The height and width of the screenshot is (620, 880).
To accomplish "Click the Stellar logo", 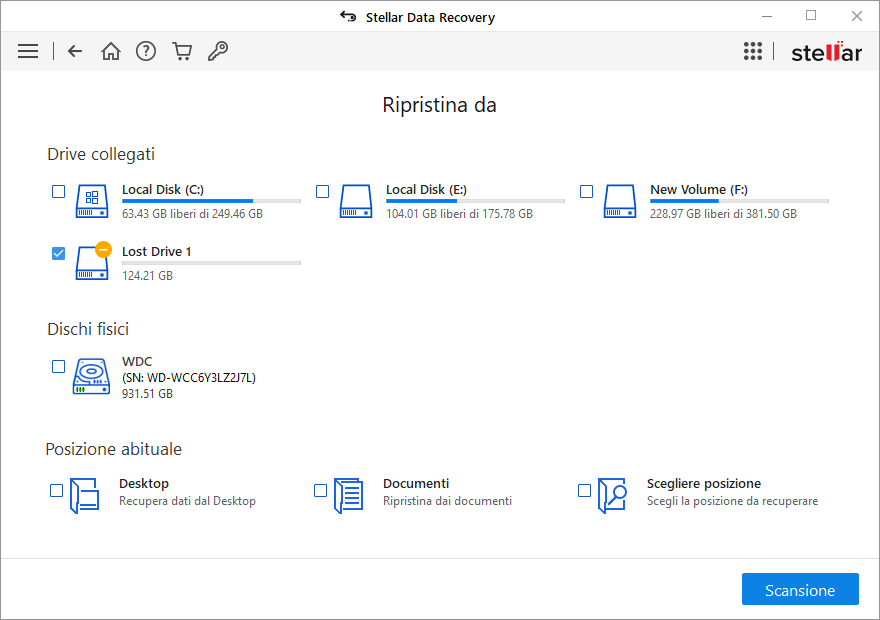I will (826, 52).
